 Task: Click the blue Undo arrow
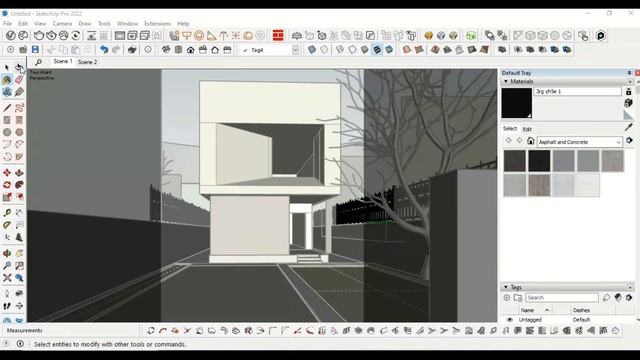coord(104,50)
